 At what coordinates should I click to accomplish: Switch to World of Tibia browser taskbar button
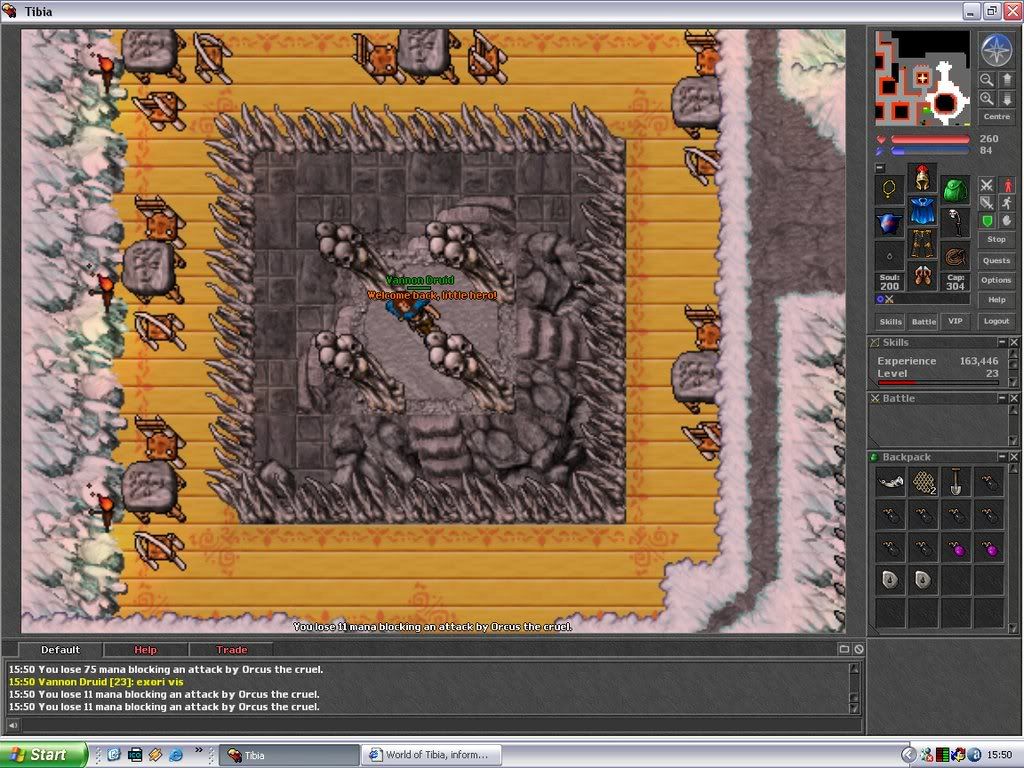(432, 755)
